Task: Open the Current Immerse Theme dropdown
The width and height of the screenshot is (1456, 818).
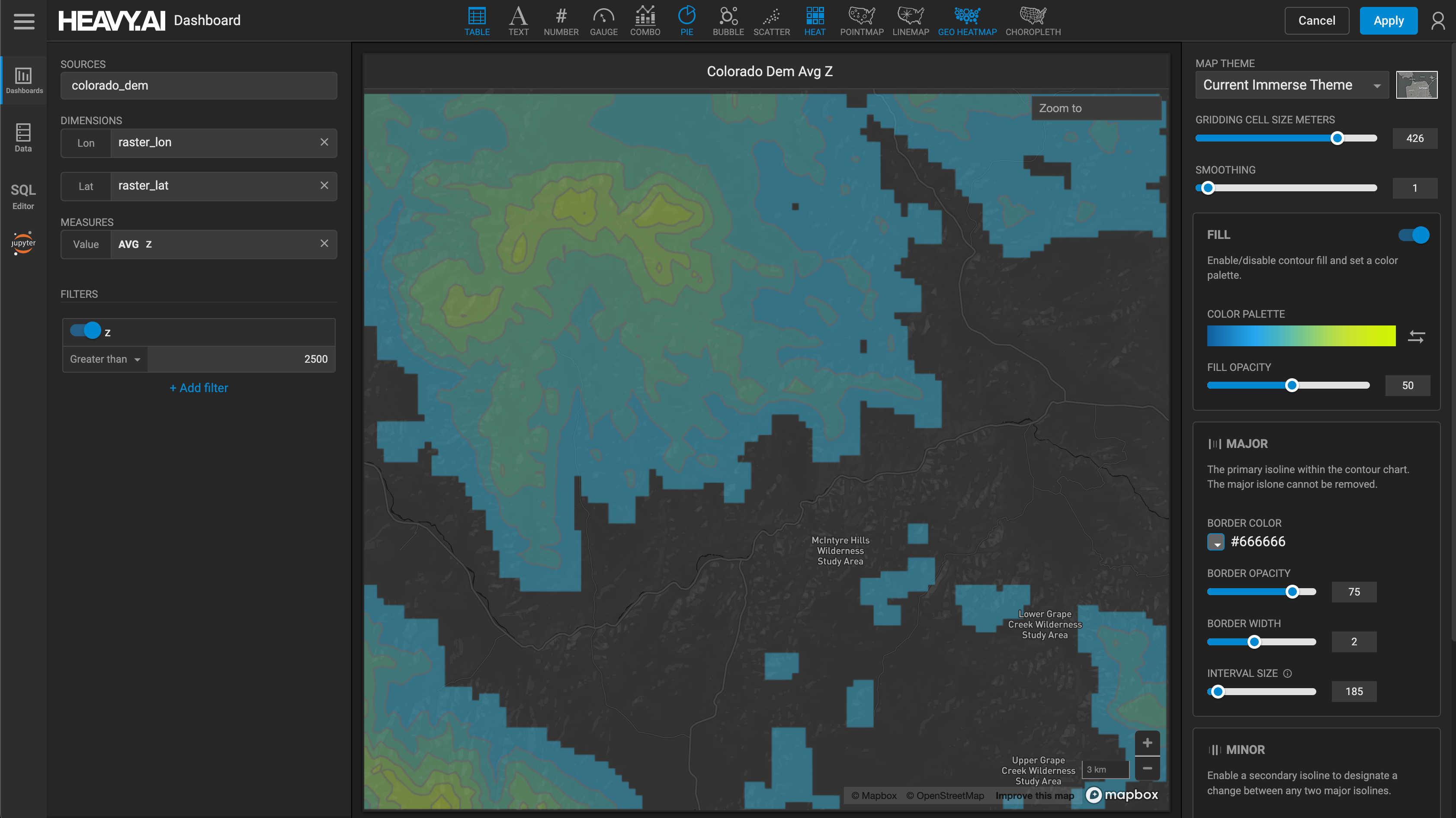Action: click(x=1291, y=85)
